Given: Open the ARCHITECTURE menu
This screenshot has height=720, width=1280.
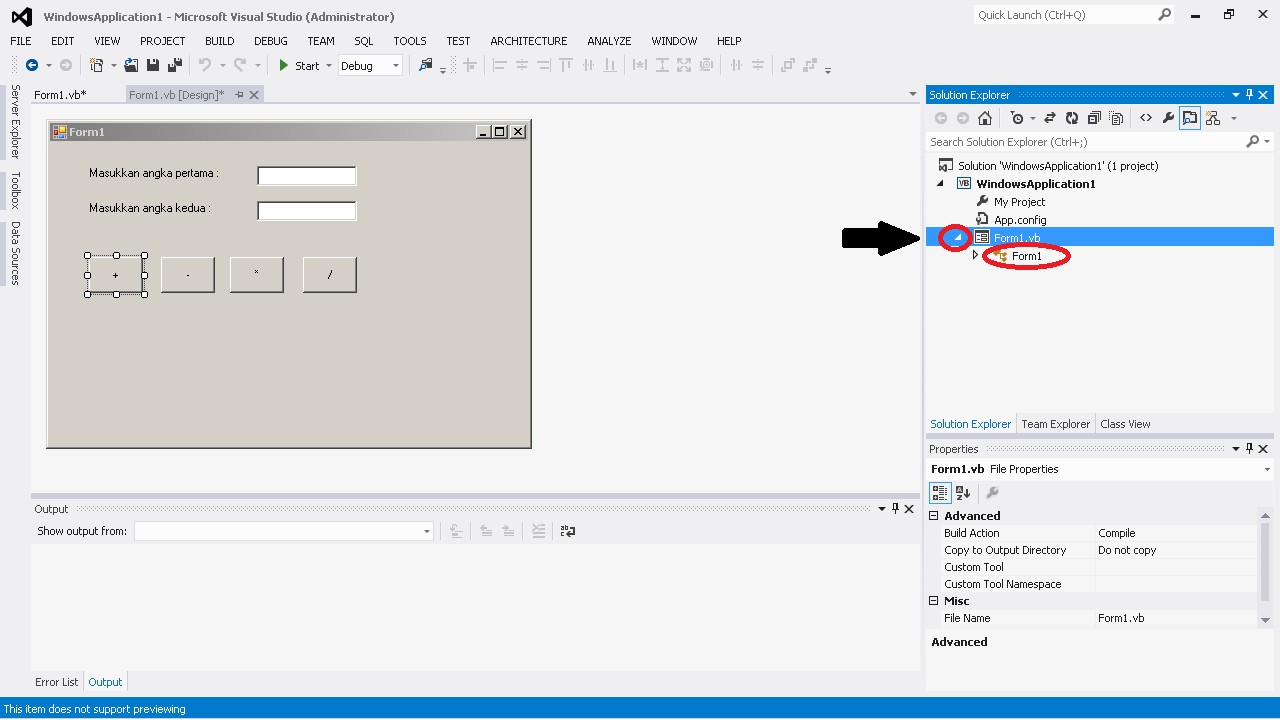Looking at the screenshot, I should coord(528,41).
